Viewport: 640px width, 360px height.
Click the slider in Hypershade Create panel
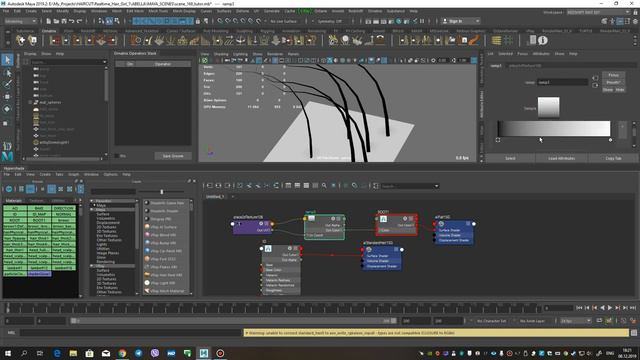162,191
